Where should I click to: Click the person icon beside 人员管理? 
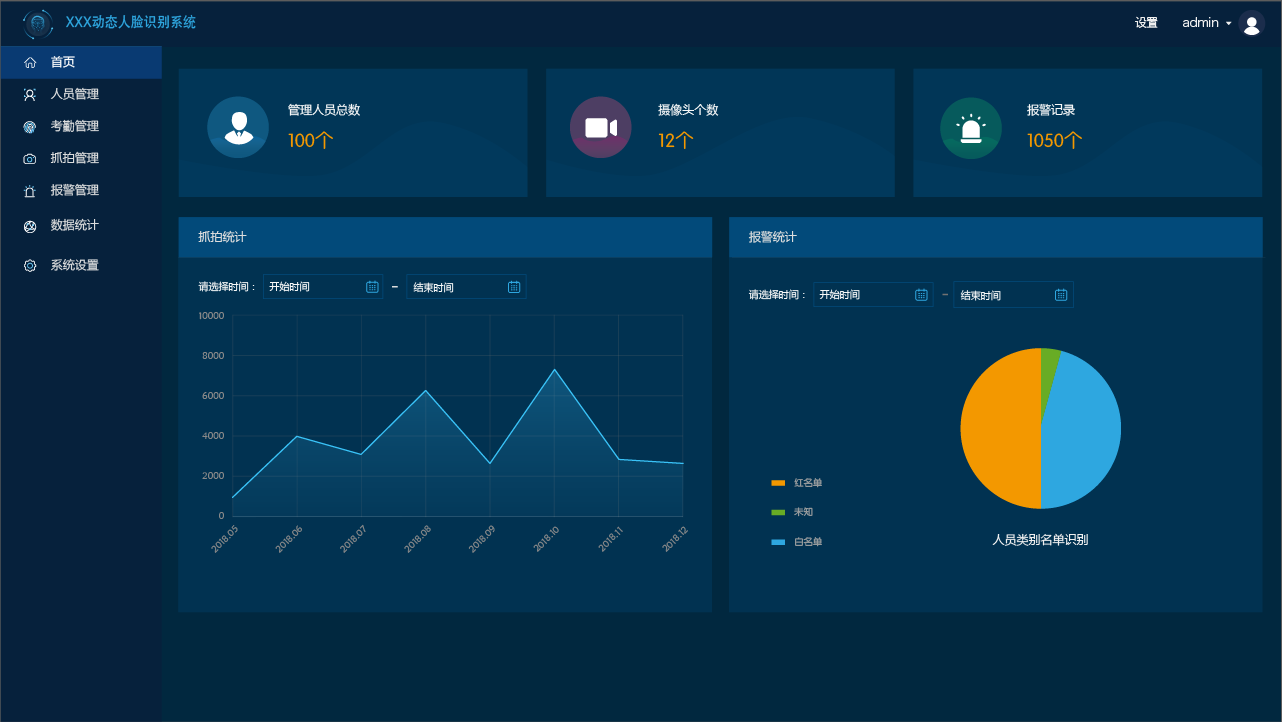coord(30,94)
